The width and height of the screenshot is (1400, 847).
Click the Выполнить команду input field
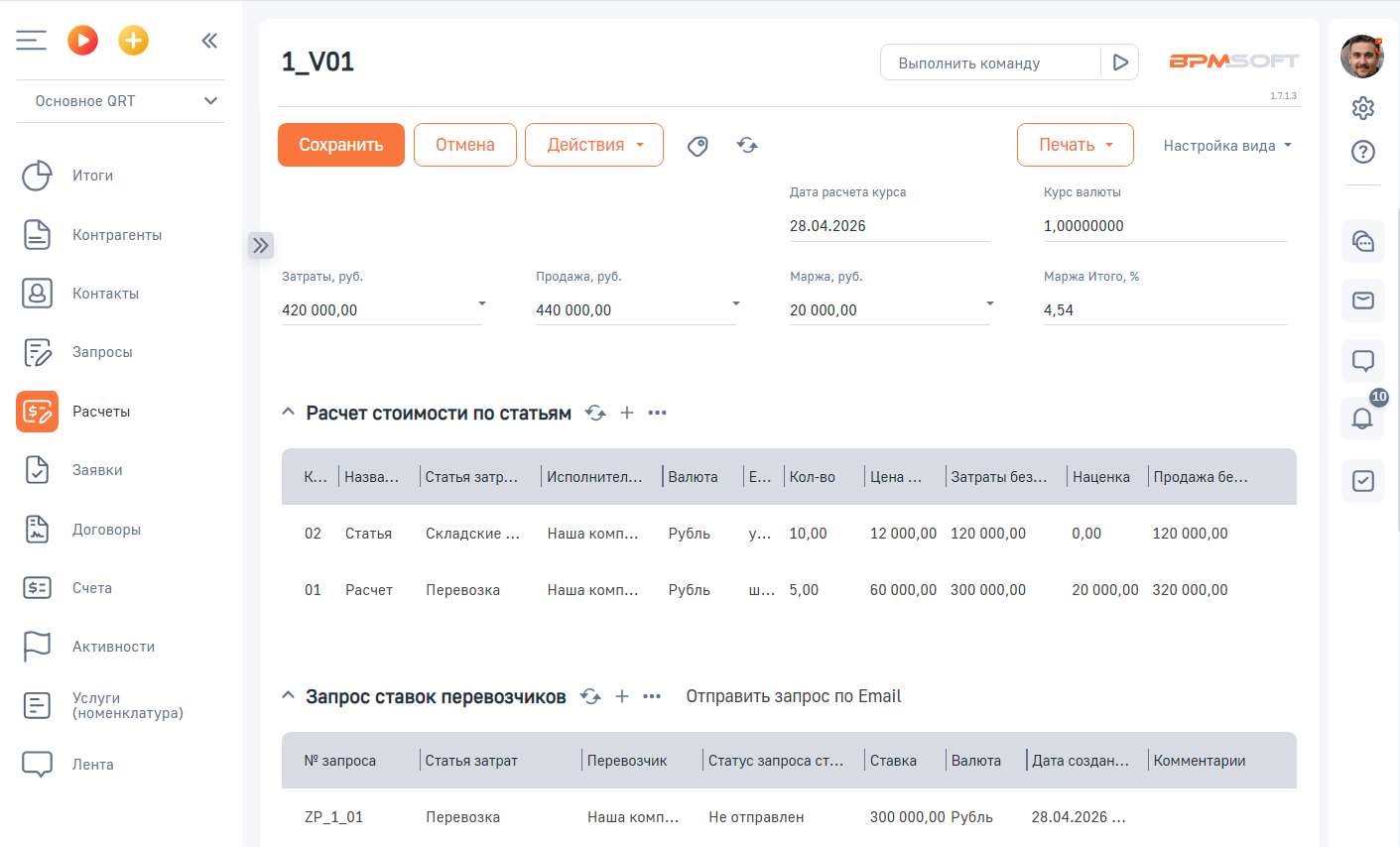coord(988,62)
